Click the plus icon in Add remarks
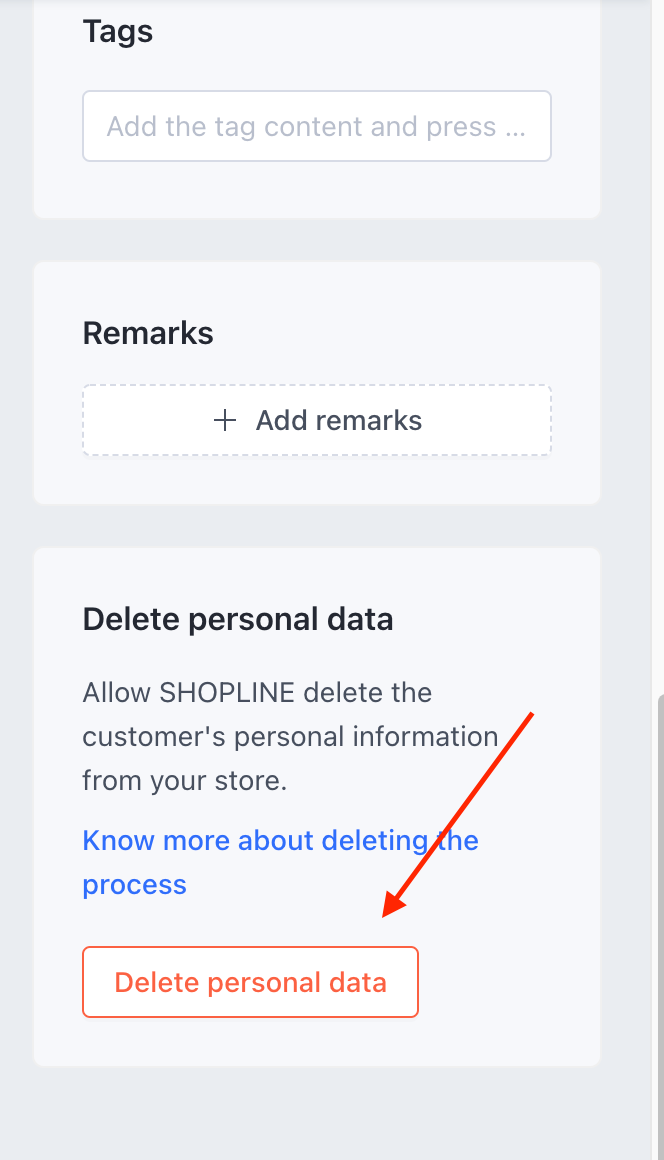 [x=225, y=421]
